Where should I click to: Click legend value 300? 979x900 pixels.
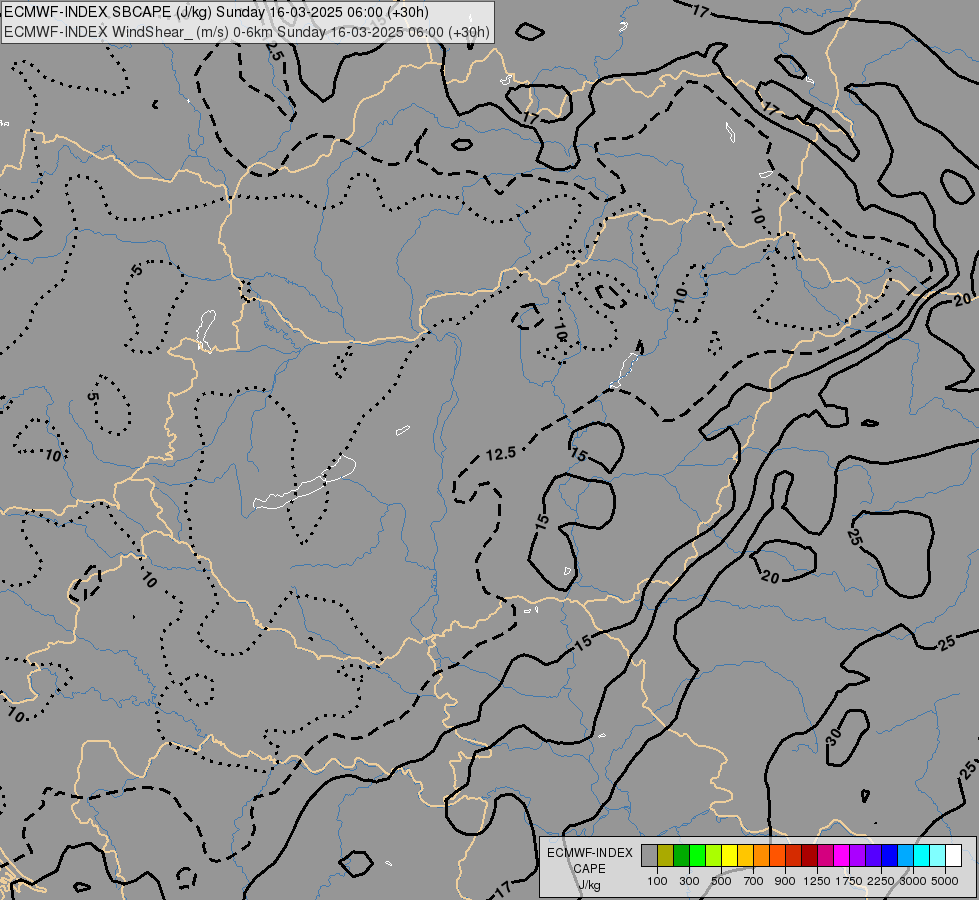pyautogui.click(x=689, y=881)
